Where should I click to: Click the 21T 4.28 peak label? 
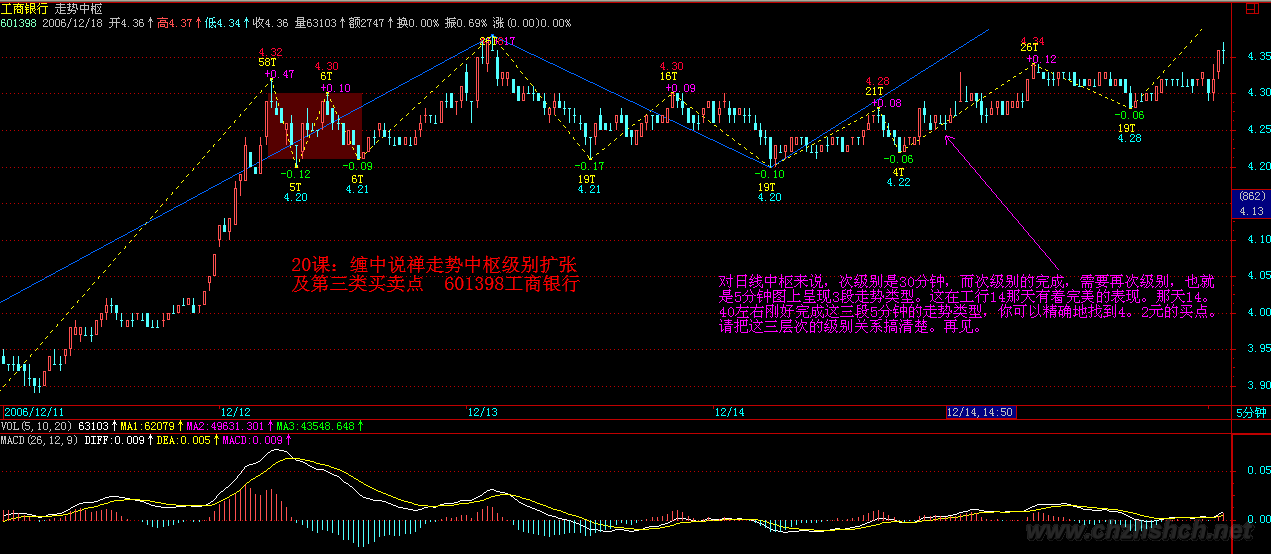[877, 86]
